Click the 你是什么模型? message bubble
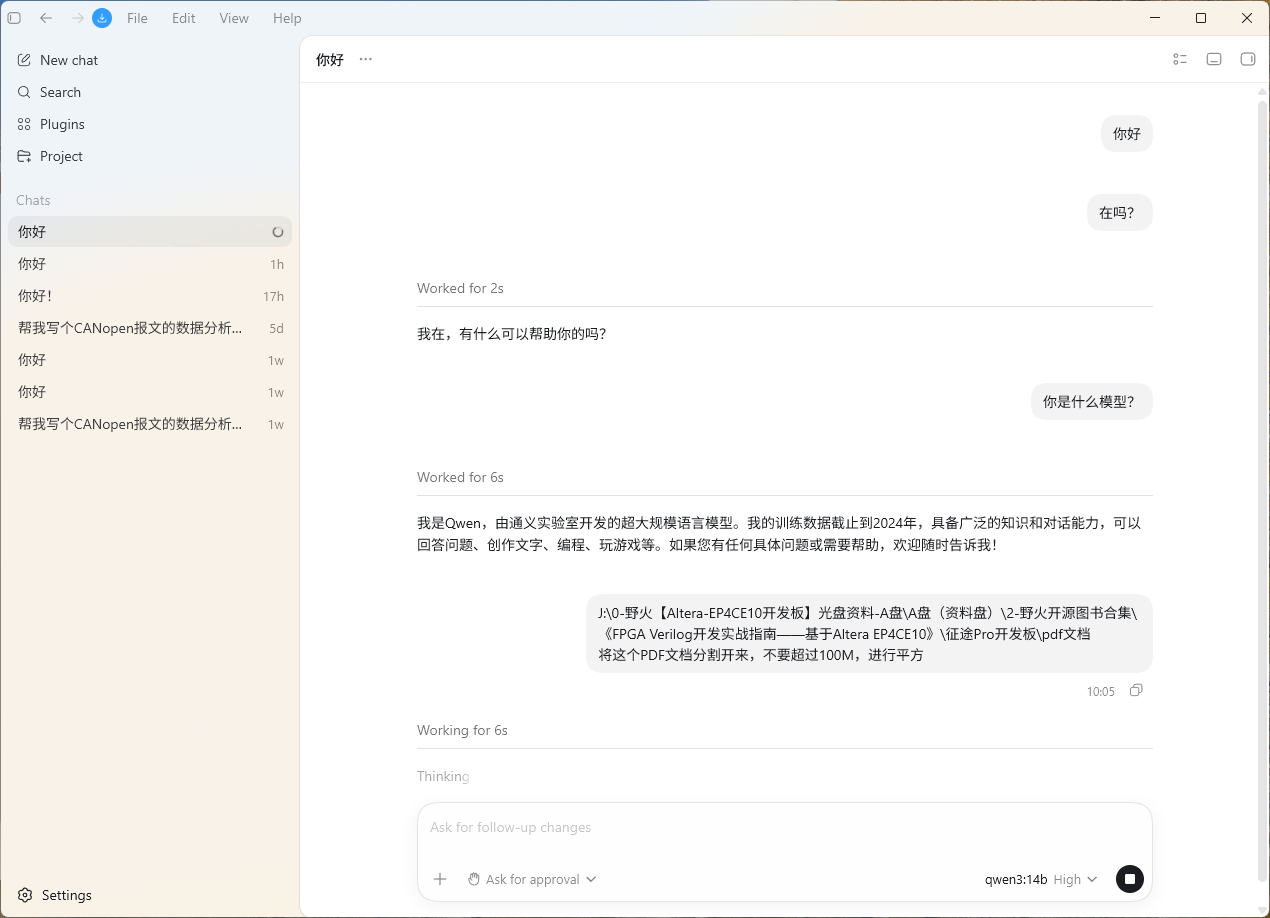The width and height of the screenshot is (1270, 918). click(1092, 402)
